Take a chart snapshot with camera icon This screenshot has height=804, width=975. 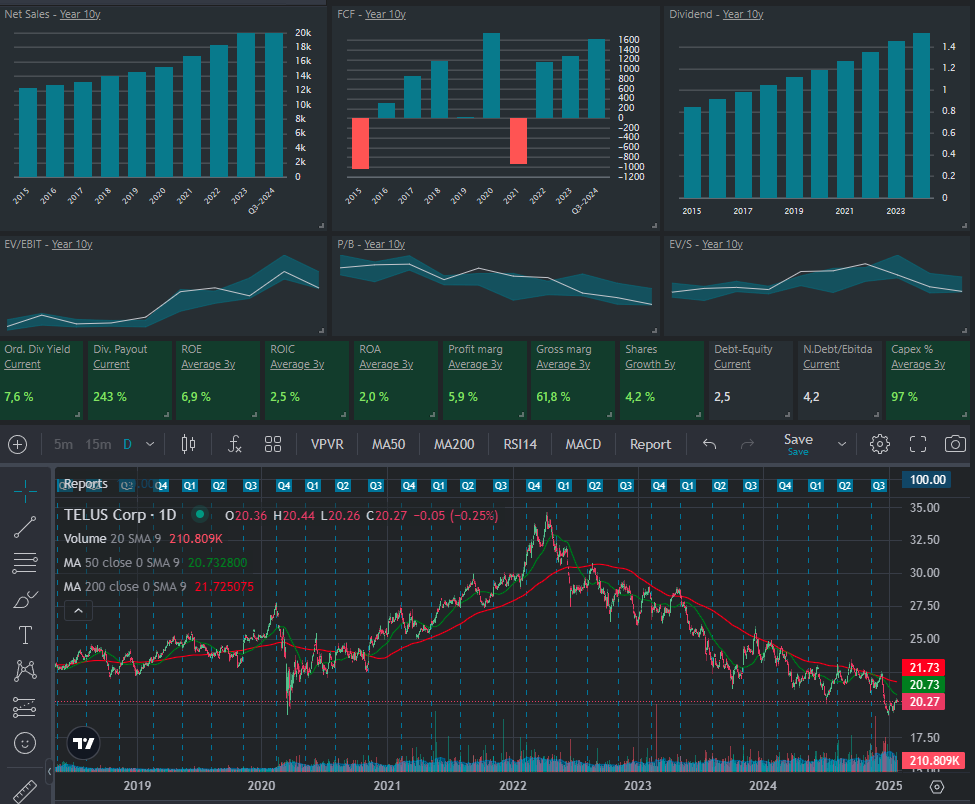[955, 444]
